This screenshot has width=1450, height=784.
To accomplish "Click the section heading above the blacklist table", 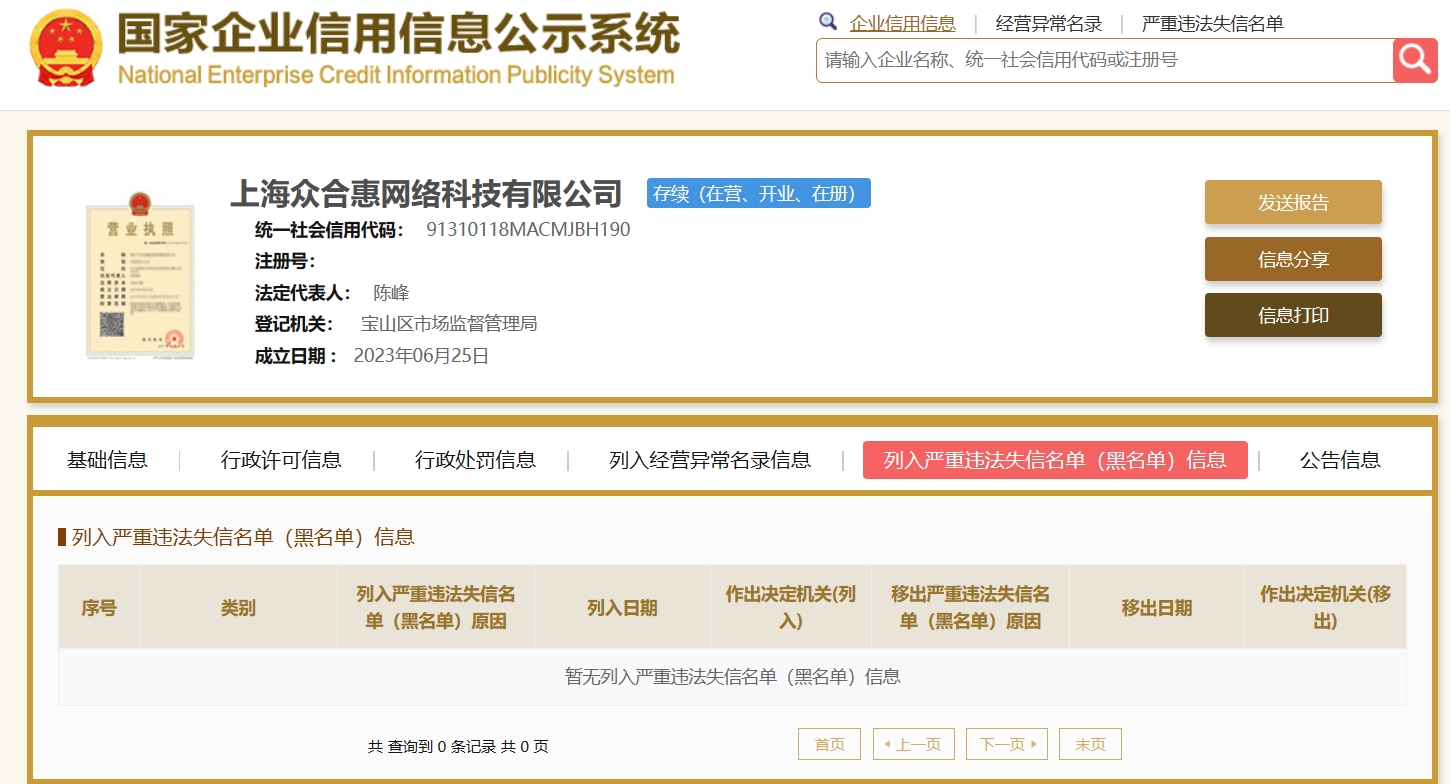I will (x=242, y=537).
